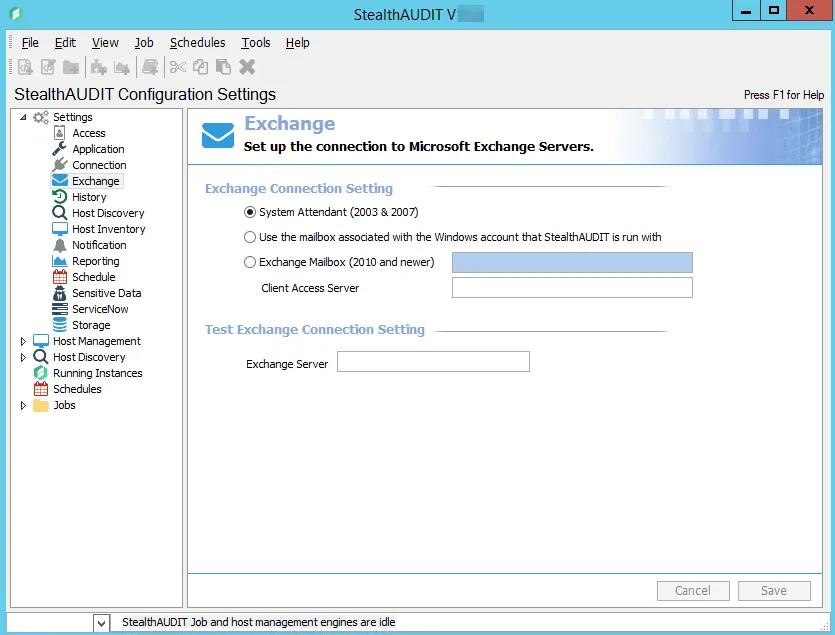Click the Exchange envelope icon in tree
The image size is (835, 635).
click(x=60, y=181)
